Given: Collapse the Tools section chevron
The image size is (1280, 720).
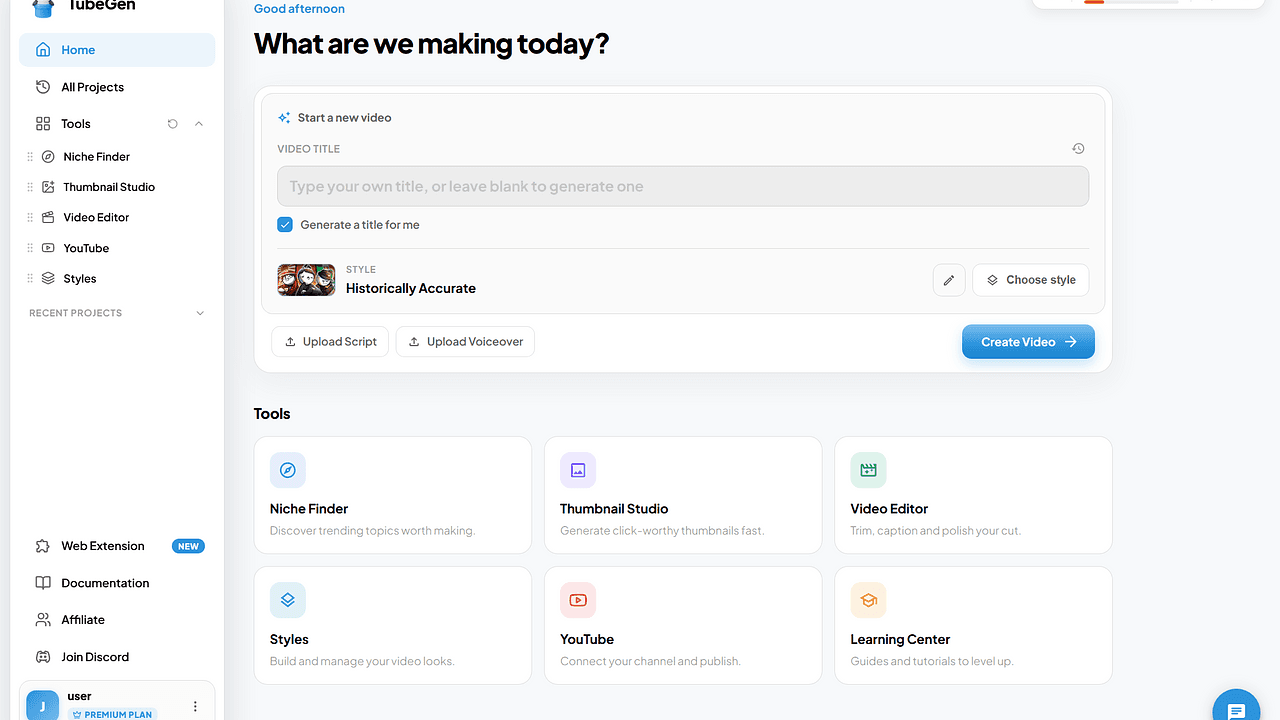Looking at the screenshot, I should pos(199,124).
